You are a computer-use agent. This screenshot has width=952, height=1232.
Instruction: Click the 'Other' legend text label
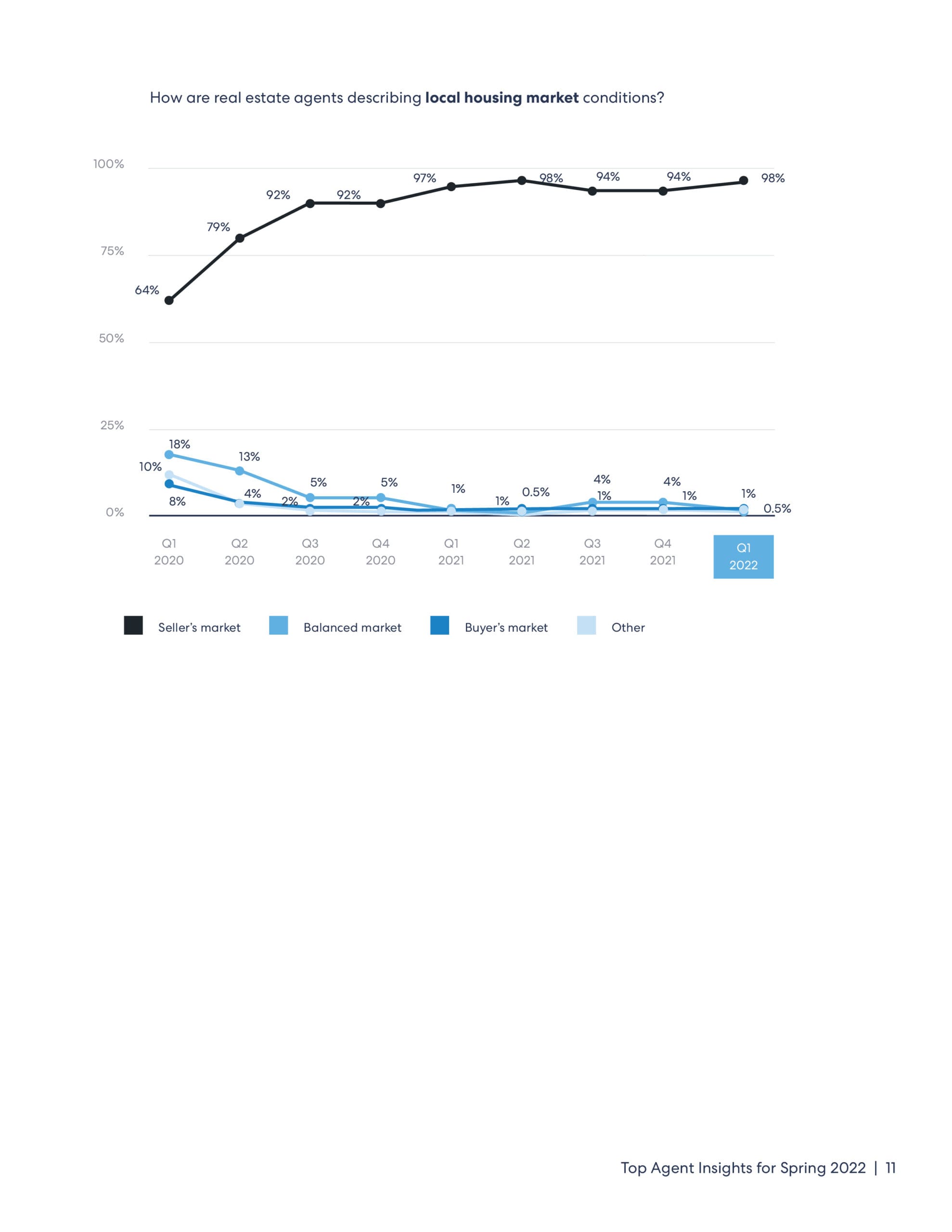pyautogui.click(x=628, y=627)
